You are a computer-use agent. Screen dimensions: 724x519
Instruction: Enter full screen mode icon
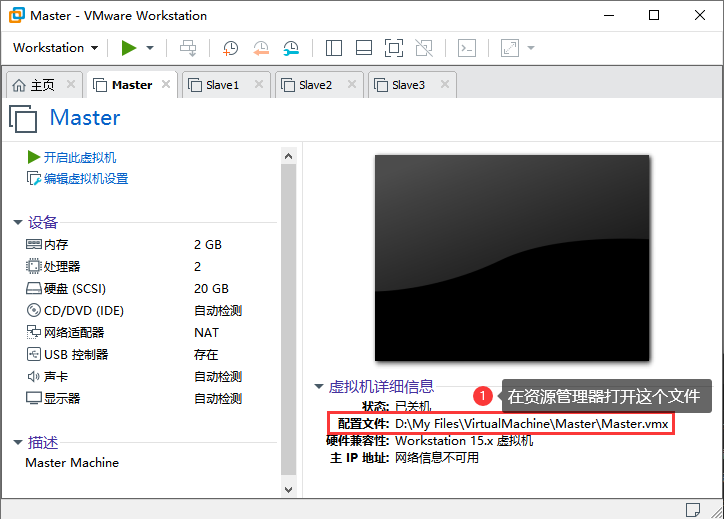[x=394, y=48]
